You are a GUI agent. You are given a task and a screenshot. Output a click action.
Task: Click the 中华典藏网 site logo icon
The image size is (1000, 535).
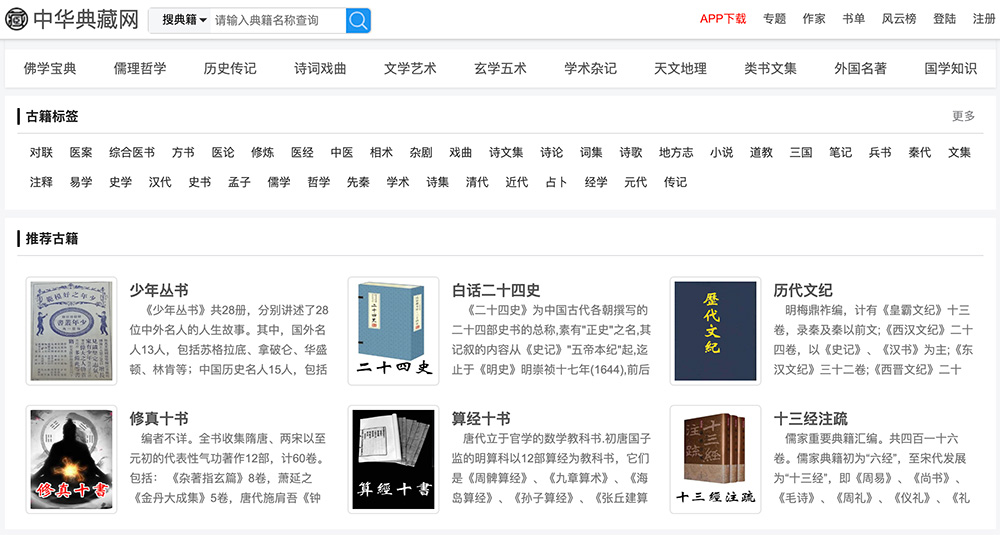(x=17, y=19)
